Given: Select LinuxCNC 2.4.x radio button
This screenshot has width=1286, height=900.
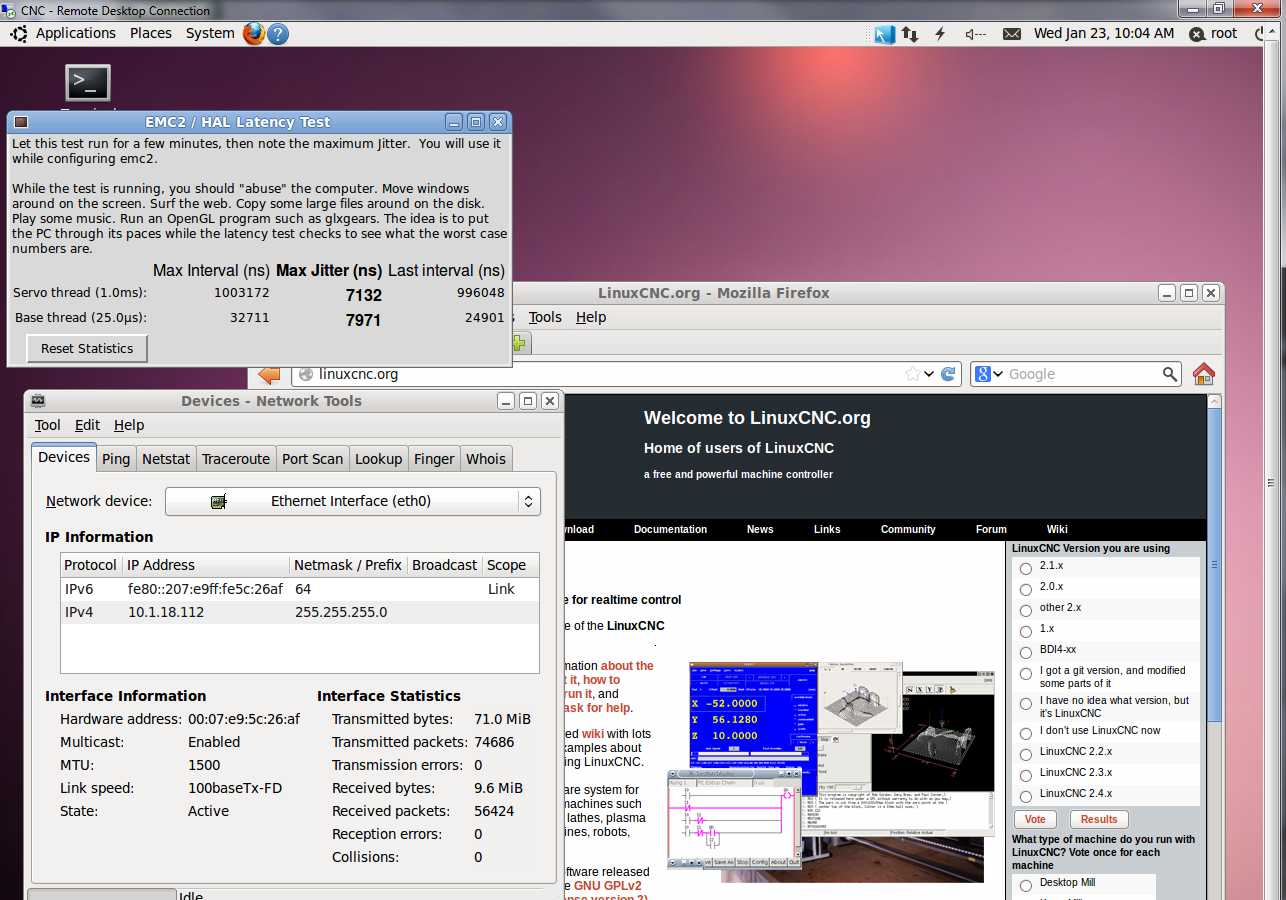Looking at the screenshot, I should [x=1025, y=796].
